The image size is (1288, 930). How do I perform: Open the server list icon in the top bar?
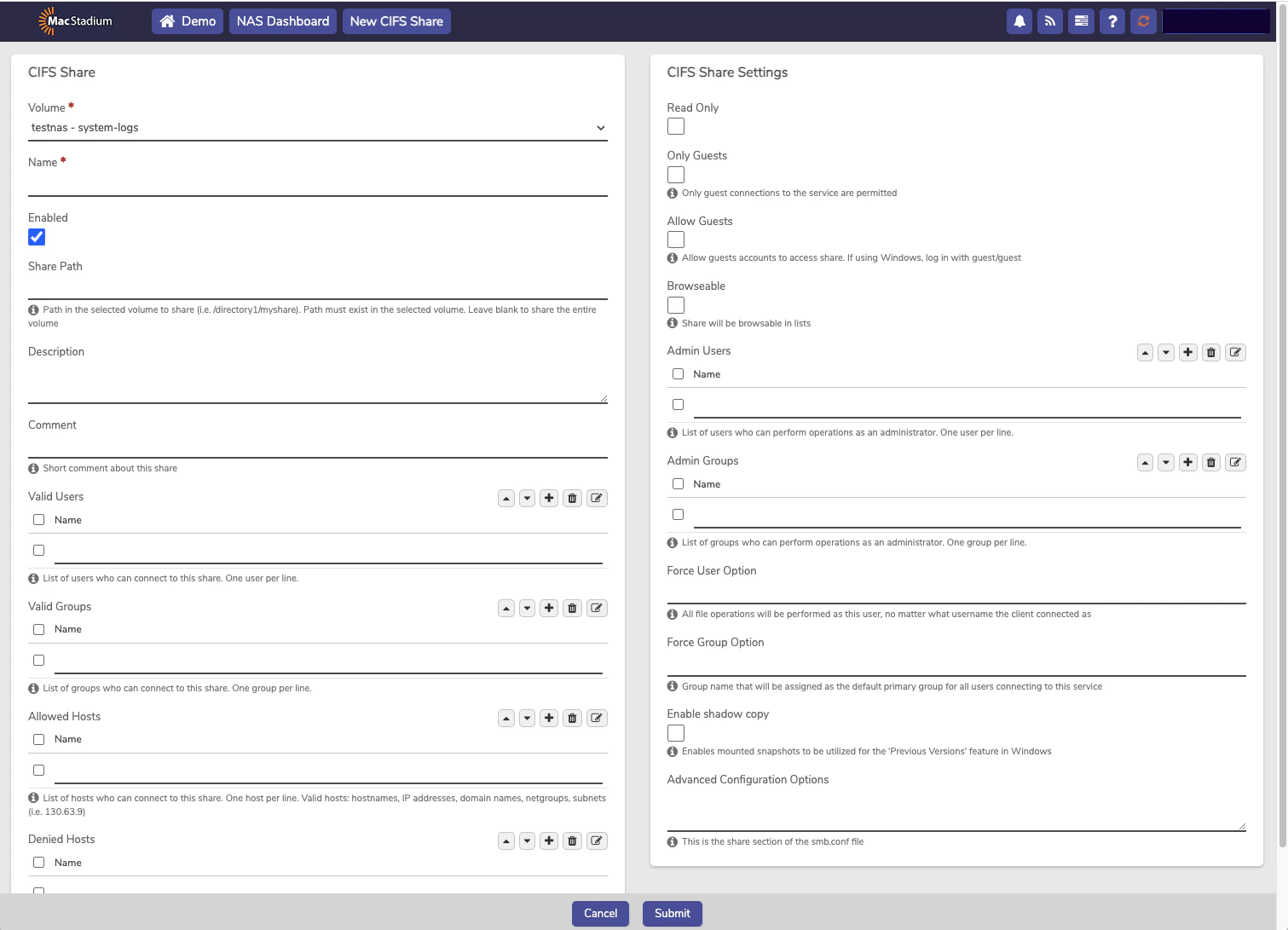[1081, 21]
